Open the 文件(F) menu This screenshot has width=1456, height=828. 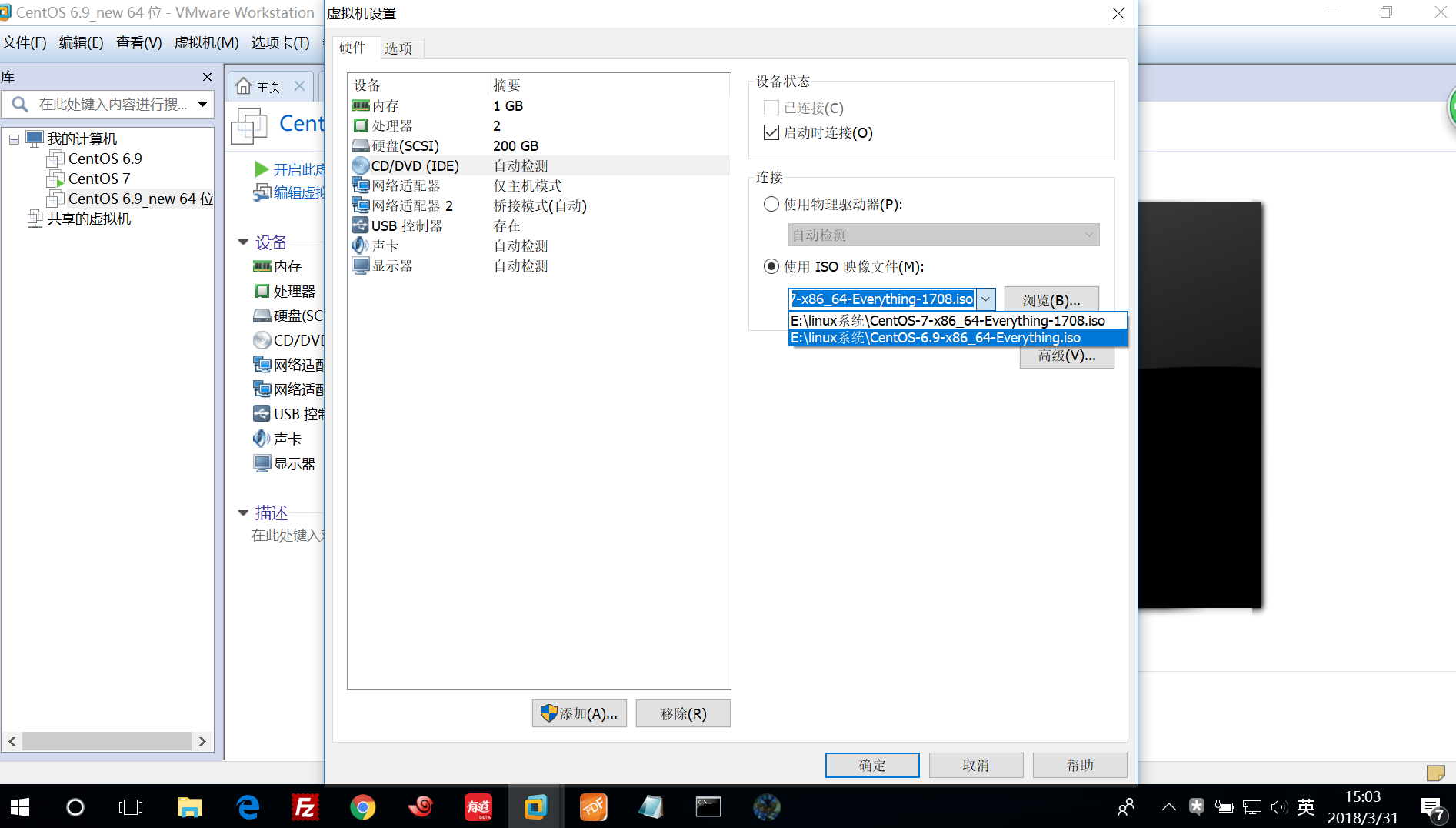point(25,42)
